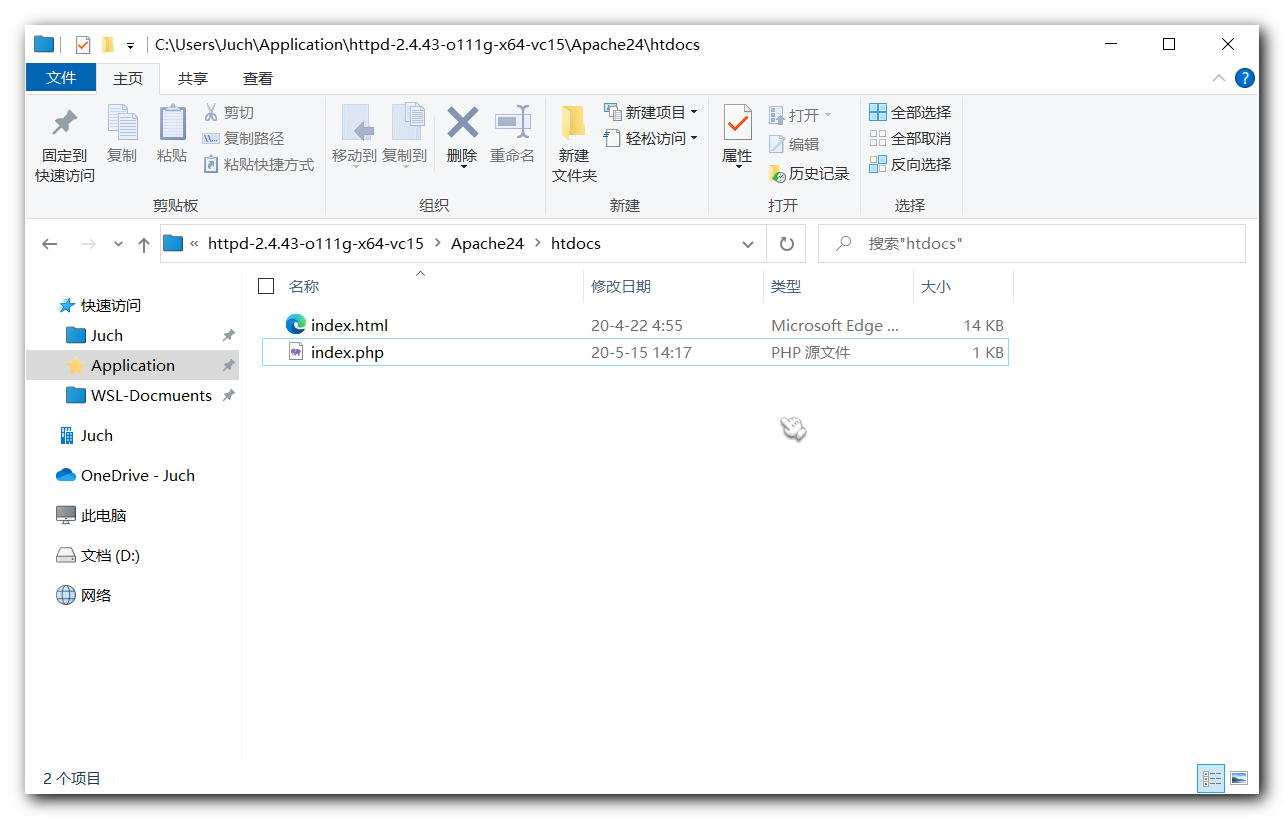The height and width of the screenshot is (819, 1284).
Task: Click the refresh button beside address bar
Action: coord(787,244)
